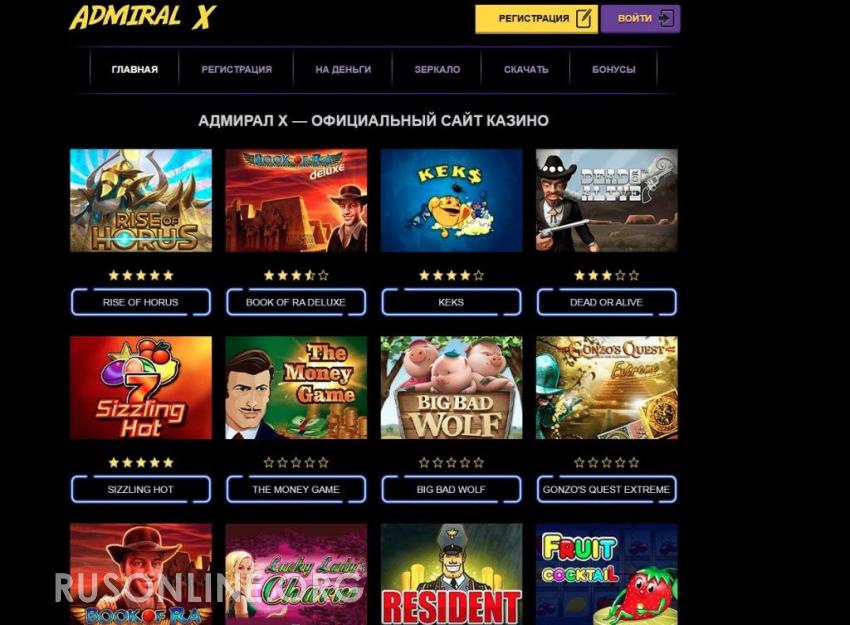
Task: Open the На деньги menu item
Action: click(343, 69)
